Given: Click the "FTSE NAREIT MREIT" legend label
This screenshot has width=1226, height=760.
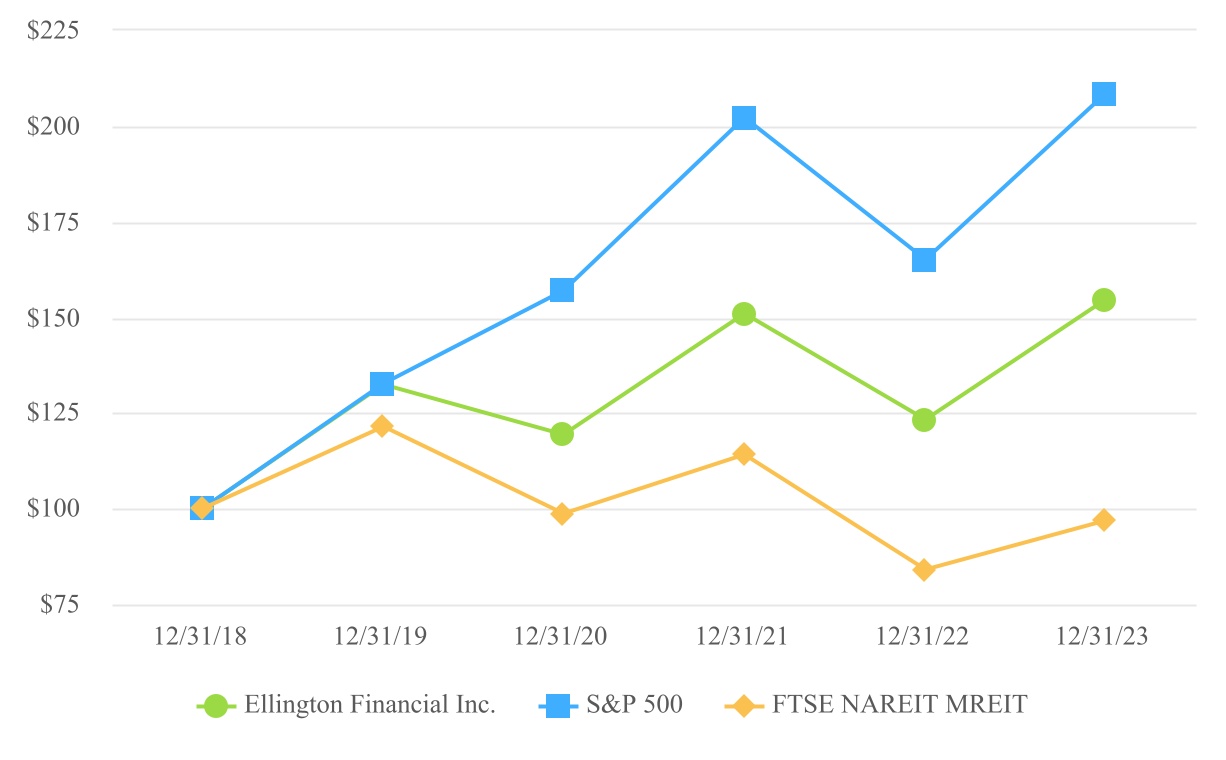Looking at the screenshot, I should coord(899,705).
